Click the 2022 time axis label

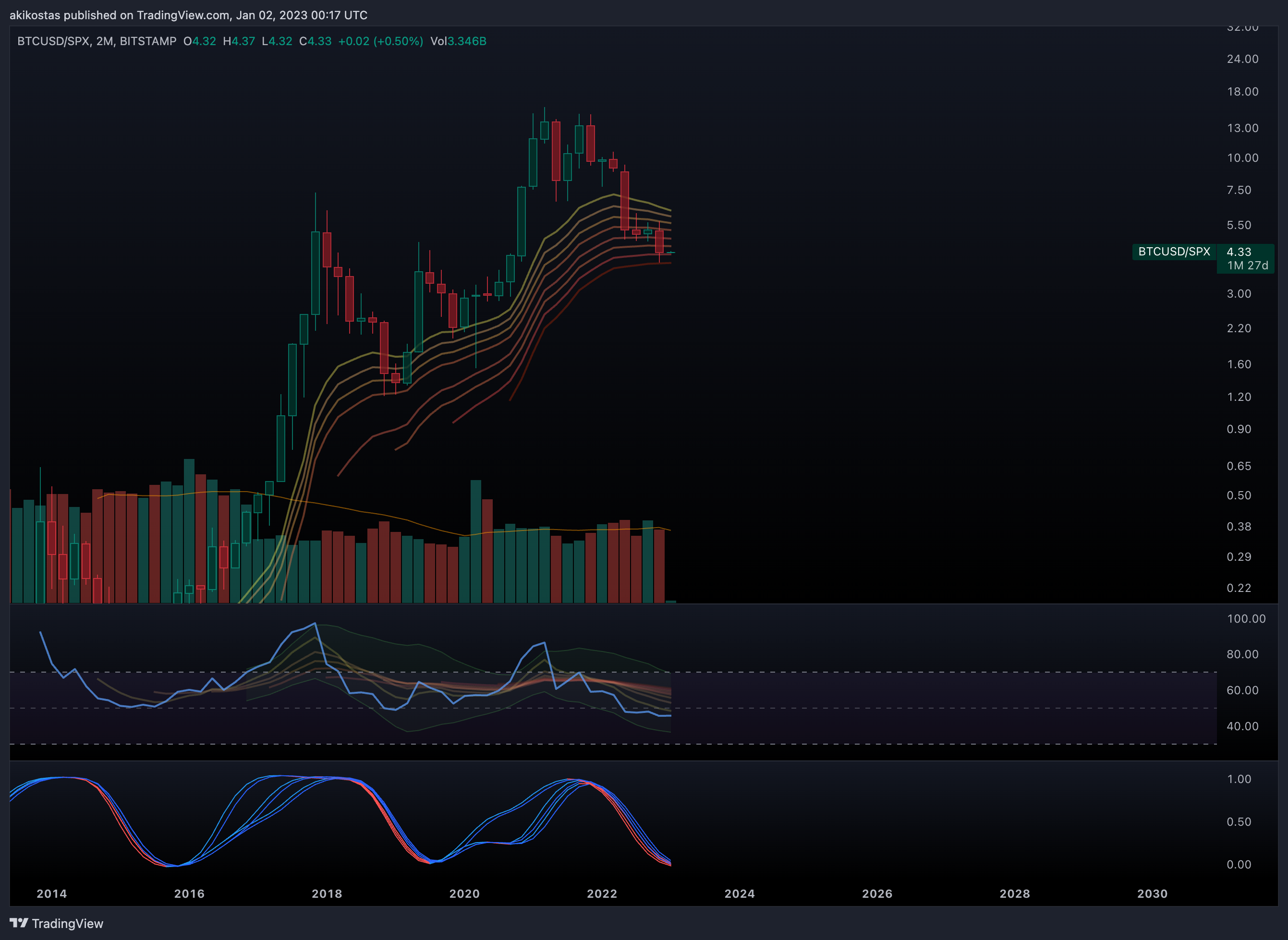click(x=602, y=893)
